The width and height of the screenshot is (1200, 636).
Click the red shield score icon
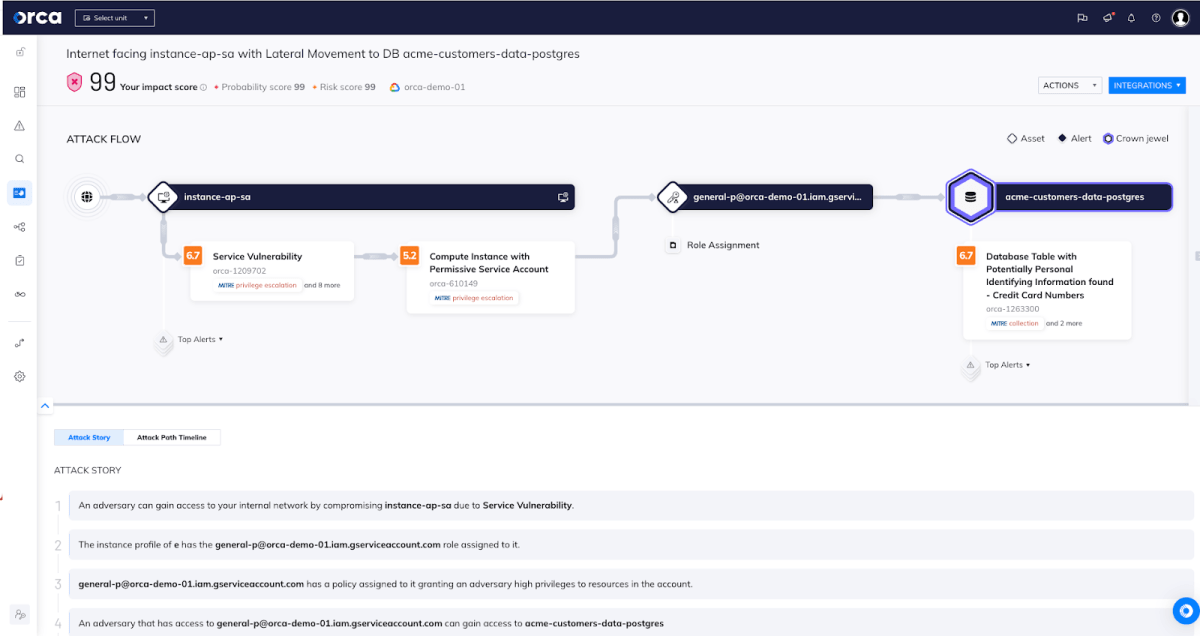coord(75,83)
